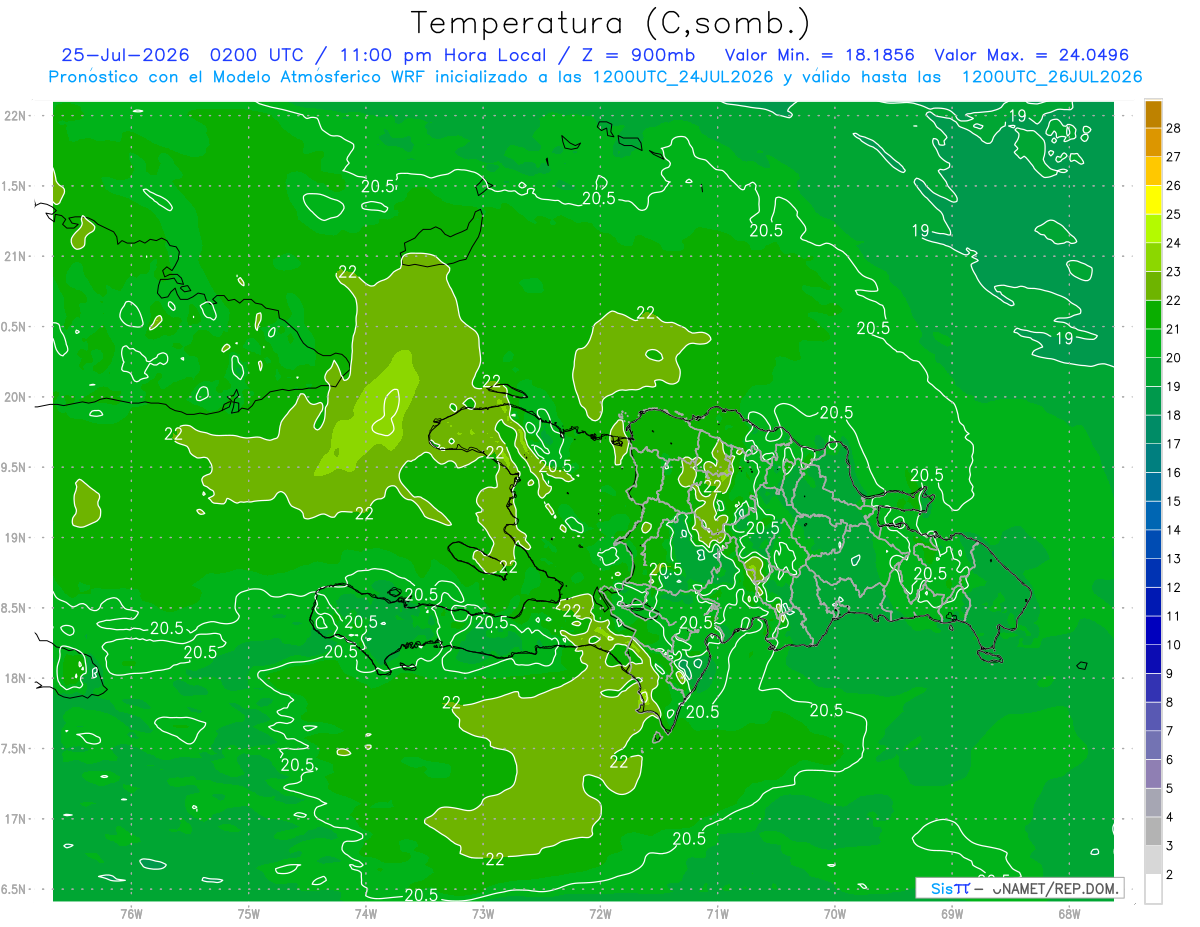Click latitude axis label 21N
1200x927 pixels.
click(x=15, y=256)
